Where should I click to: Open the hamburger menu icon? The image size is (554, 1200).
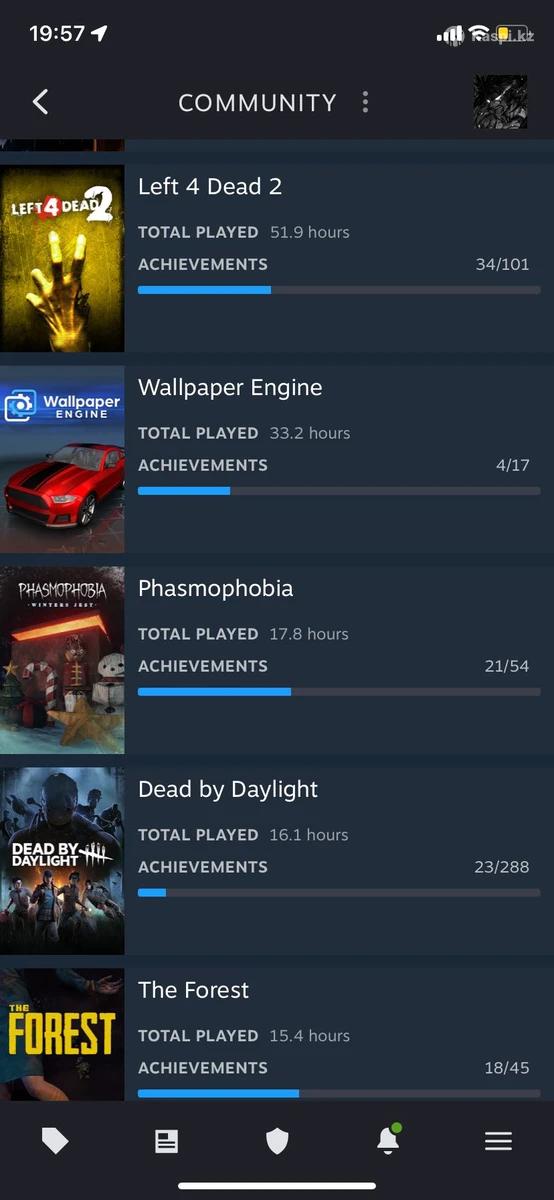point(498,1141)
